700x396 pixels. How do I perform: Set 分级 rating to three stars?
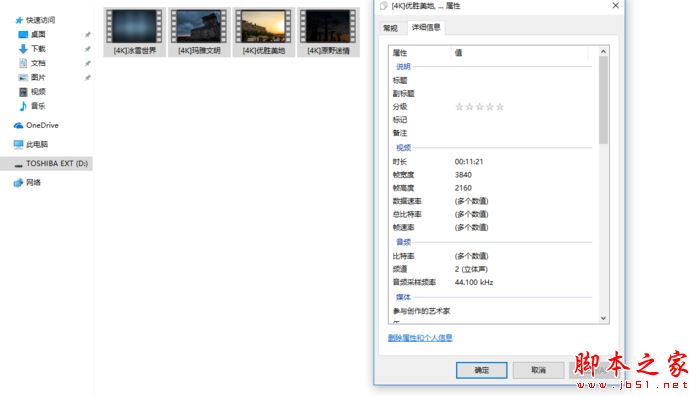(x=479, y=107)
